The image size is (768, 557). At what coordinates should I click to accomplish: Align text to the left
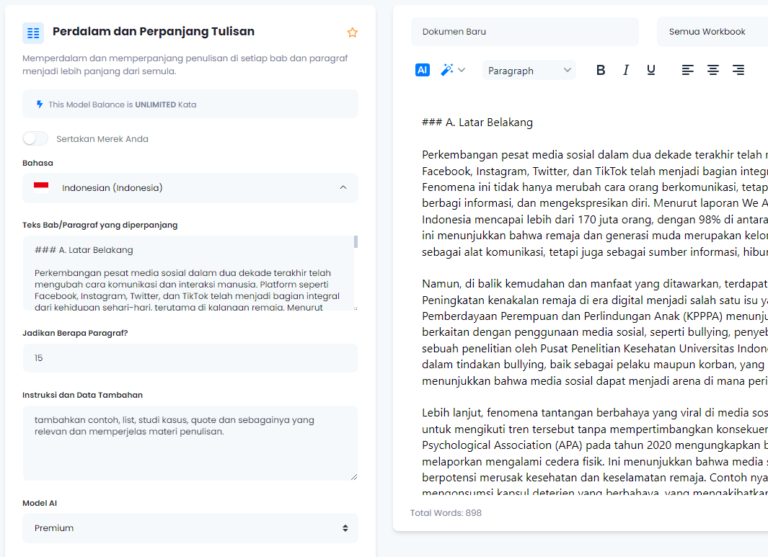(688, 70)
